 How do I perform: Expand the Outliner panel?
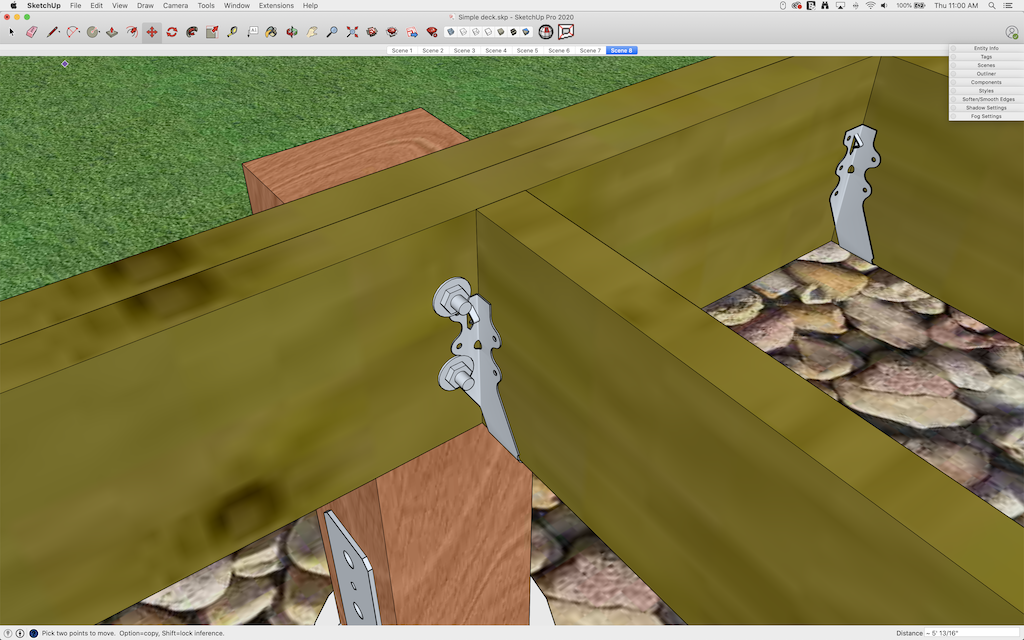tap(986, 74)
